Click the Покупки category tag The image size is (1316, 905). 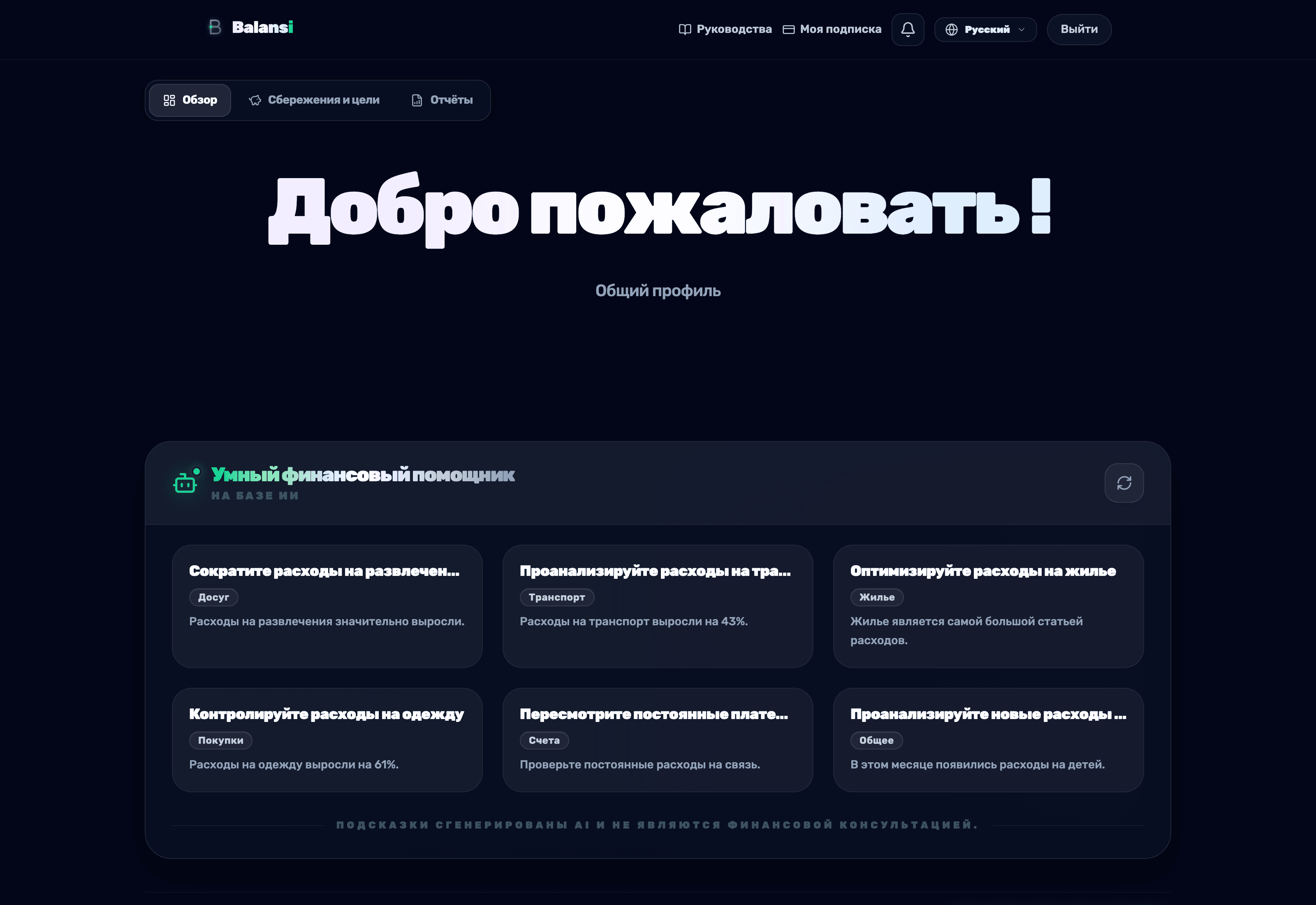[x=220, y=740]
